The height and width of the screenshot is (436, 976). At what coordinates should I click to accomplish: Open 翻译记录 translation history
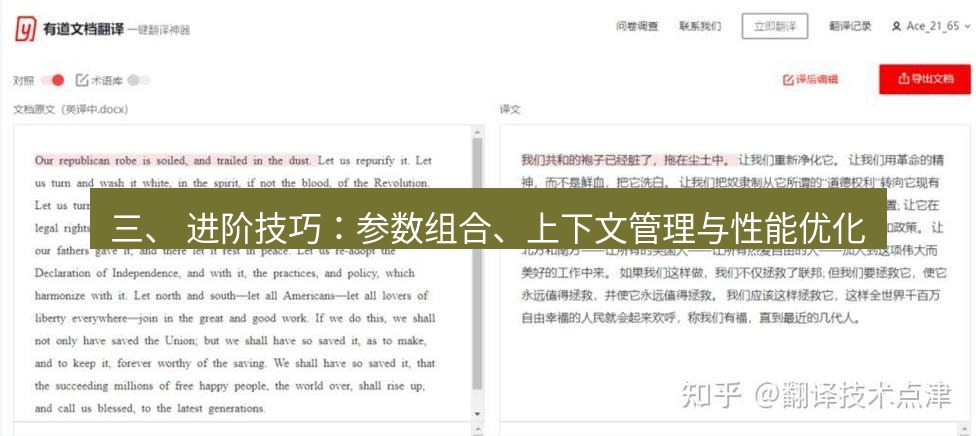pos(850,26)
